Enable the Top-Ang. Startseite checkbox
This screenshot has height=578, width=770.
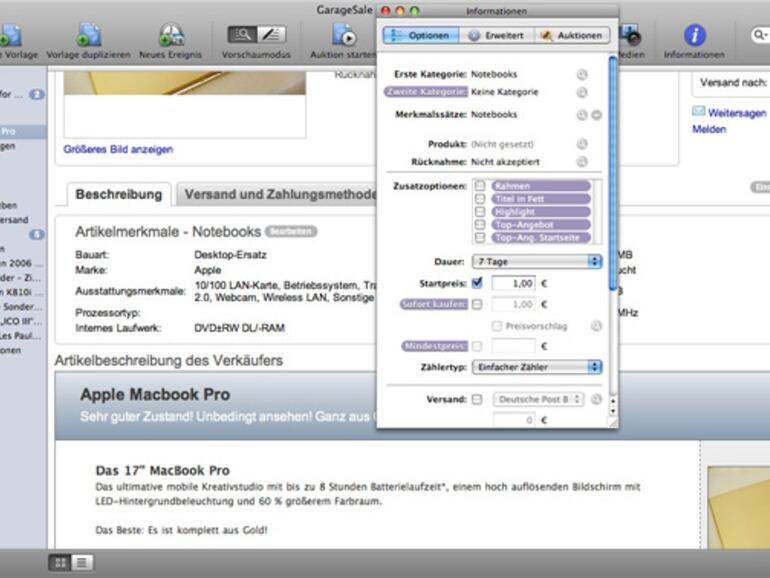[x=480, y=238]
